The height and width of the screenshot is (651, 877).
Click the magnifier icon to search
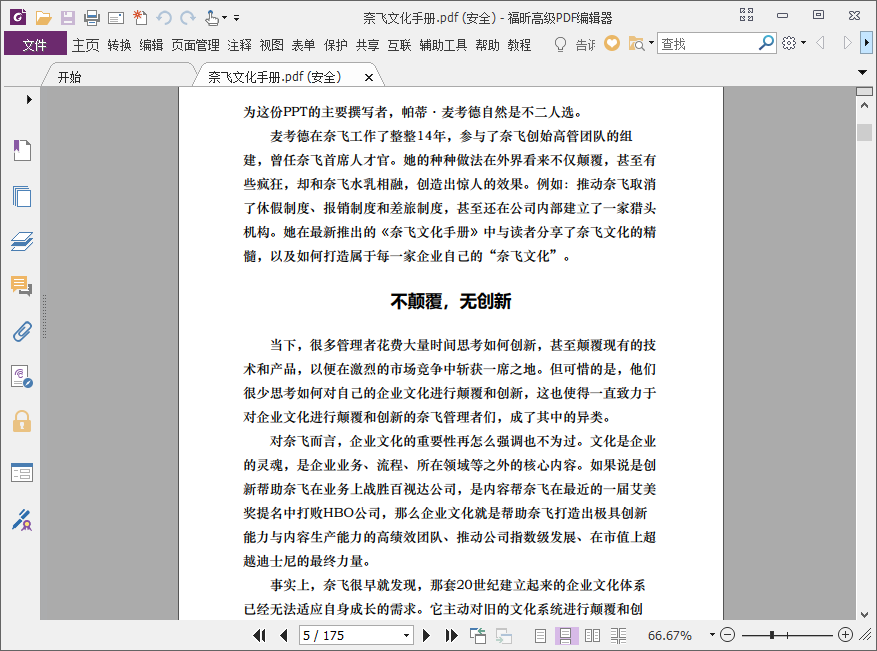(766, 43)
